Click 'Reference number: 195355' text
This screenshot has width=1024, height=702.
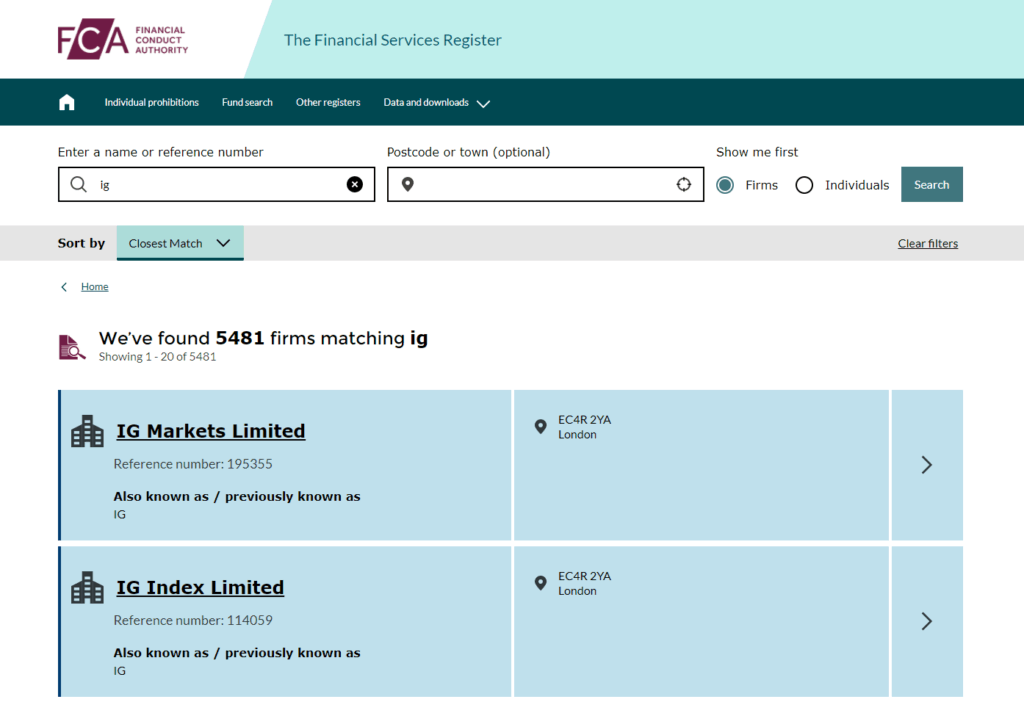pyautogui.click(x=193, y=464)
